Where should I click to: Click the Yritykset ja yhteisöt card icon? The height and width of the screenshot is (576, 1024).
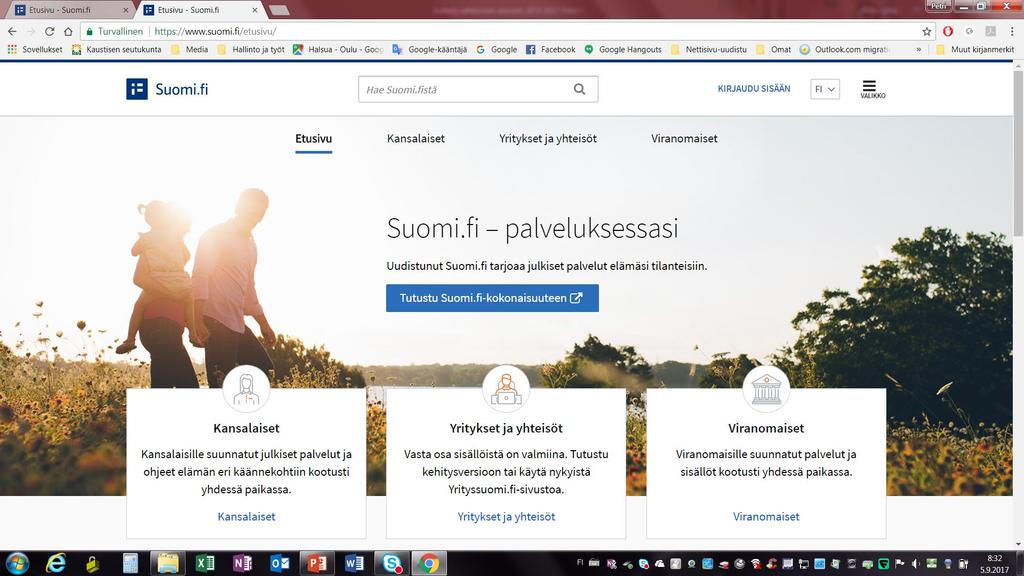coord(506,389)
